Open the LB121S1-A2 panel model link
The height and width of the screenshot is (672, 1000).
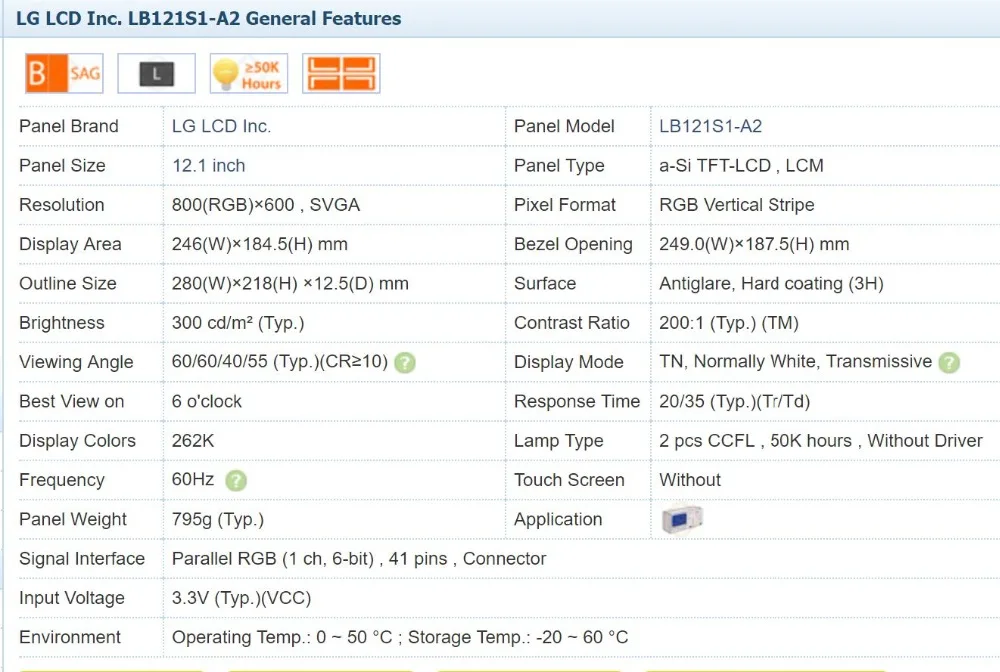710,126
